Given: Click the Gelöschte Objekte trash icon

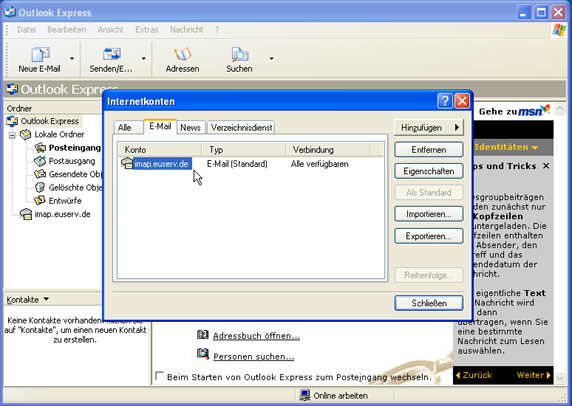Looking at the screenshot, I should [x=40, y=187].
